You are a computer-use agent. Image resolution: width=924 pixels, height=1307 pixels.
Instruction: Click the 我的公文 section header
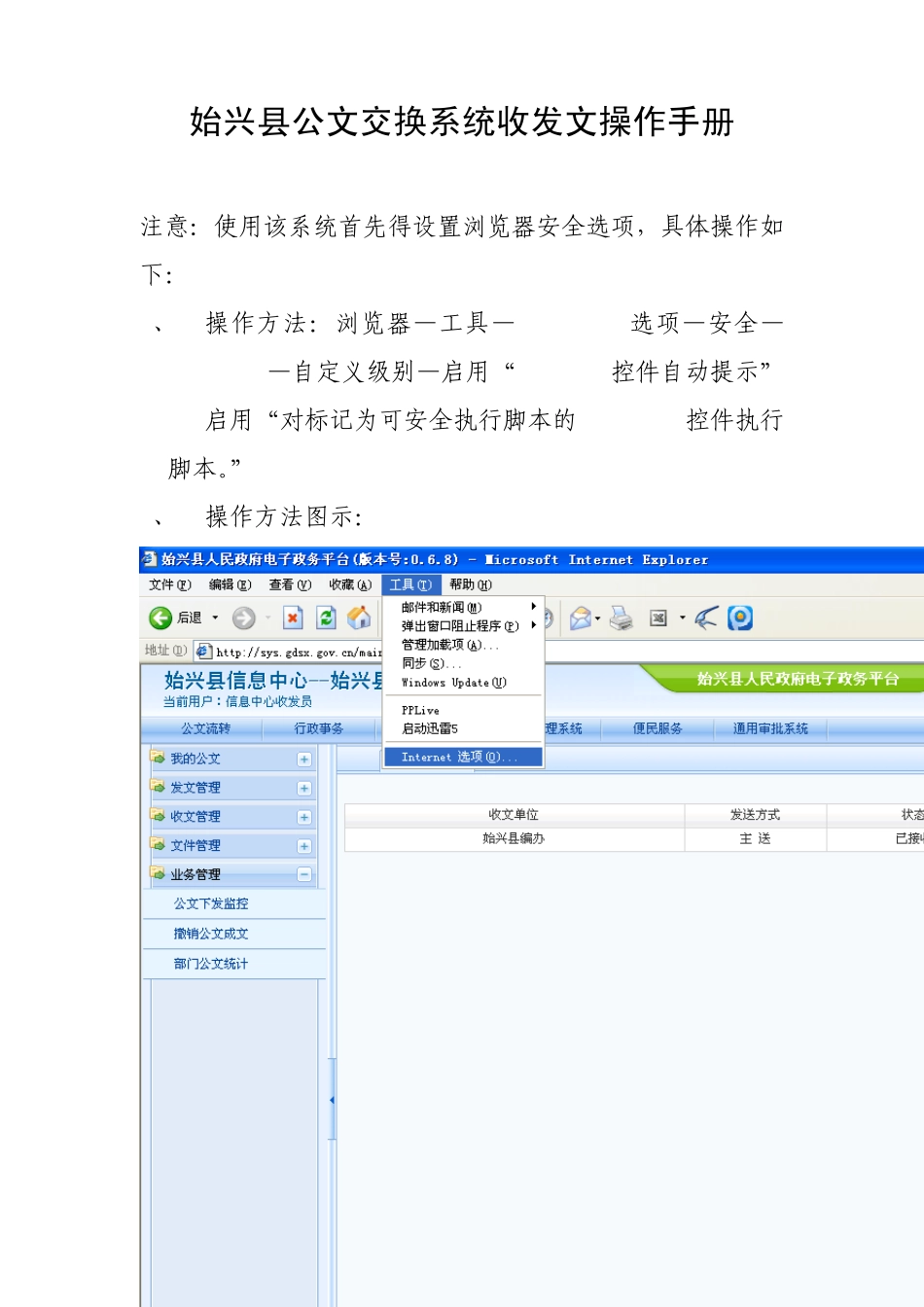(232, 759)
